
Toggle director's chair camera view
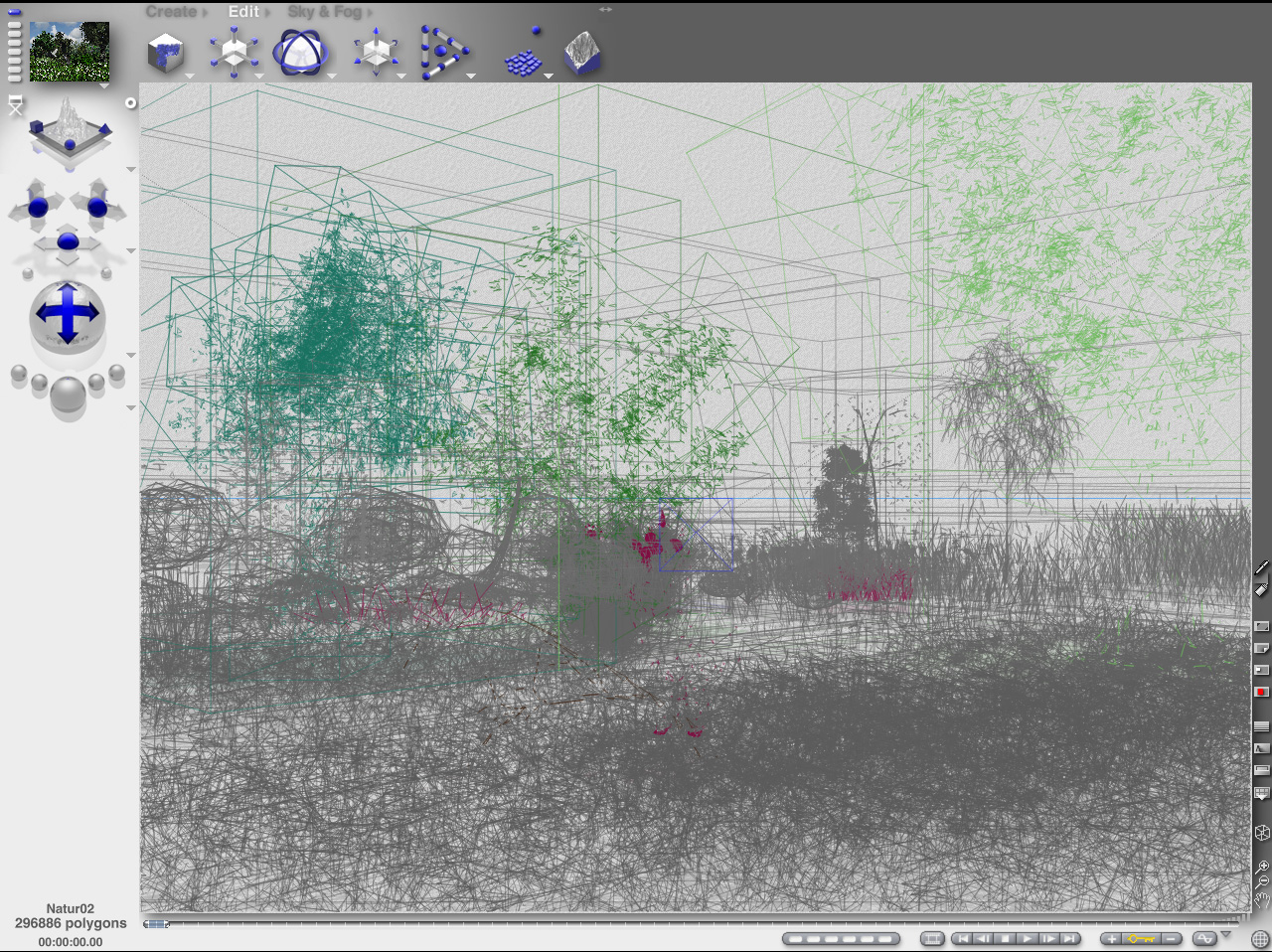coord(15,105)
